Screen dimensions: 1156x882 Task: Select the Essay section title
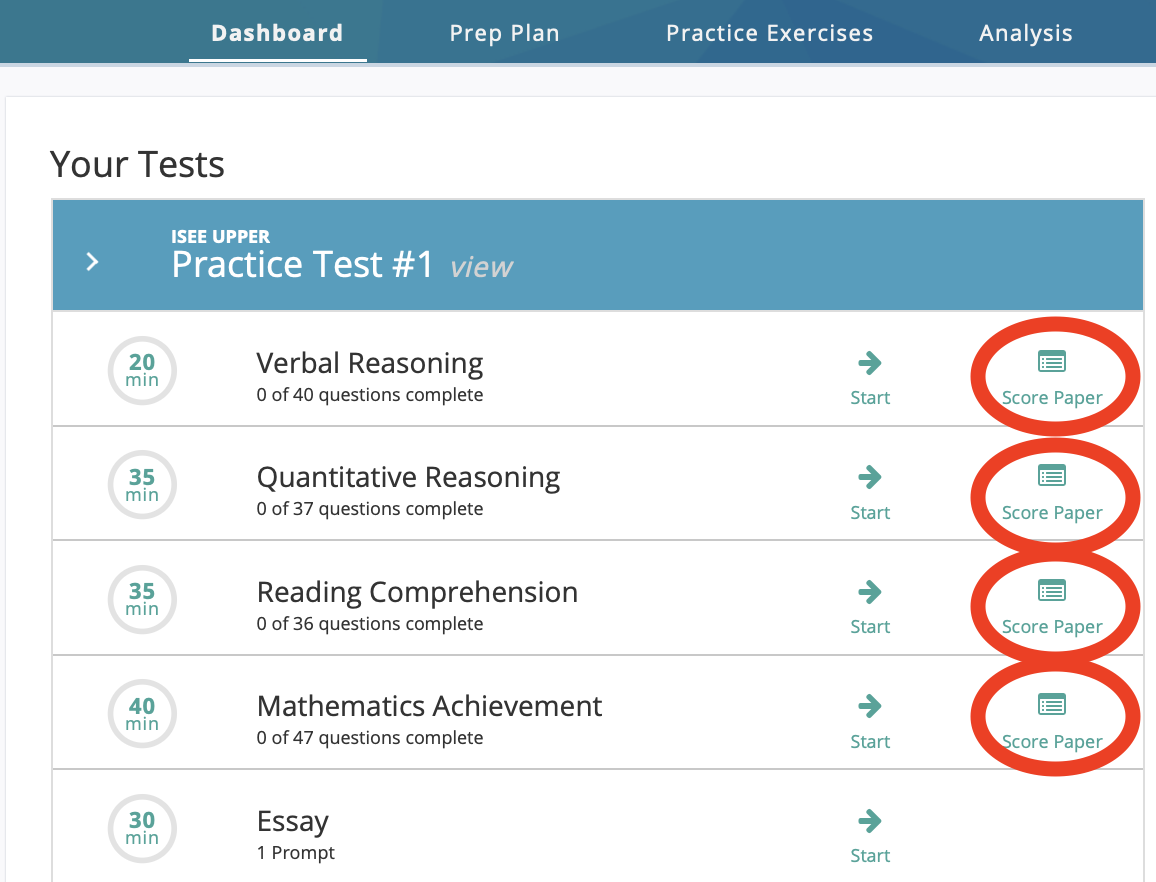coord(293,822)
